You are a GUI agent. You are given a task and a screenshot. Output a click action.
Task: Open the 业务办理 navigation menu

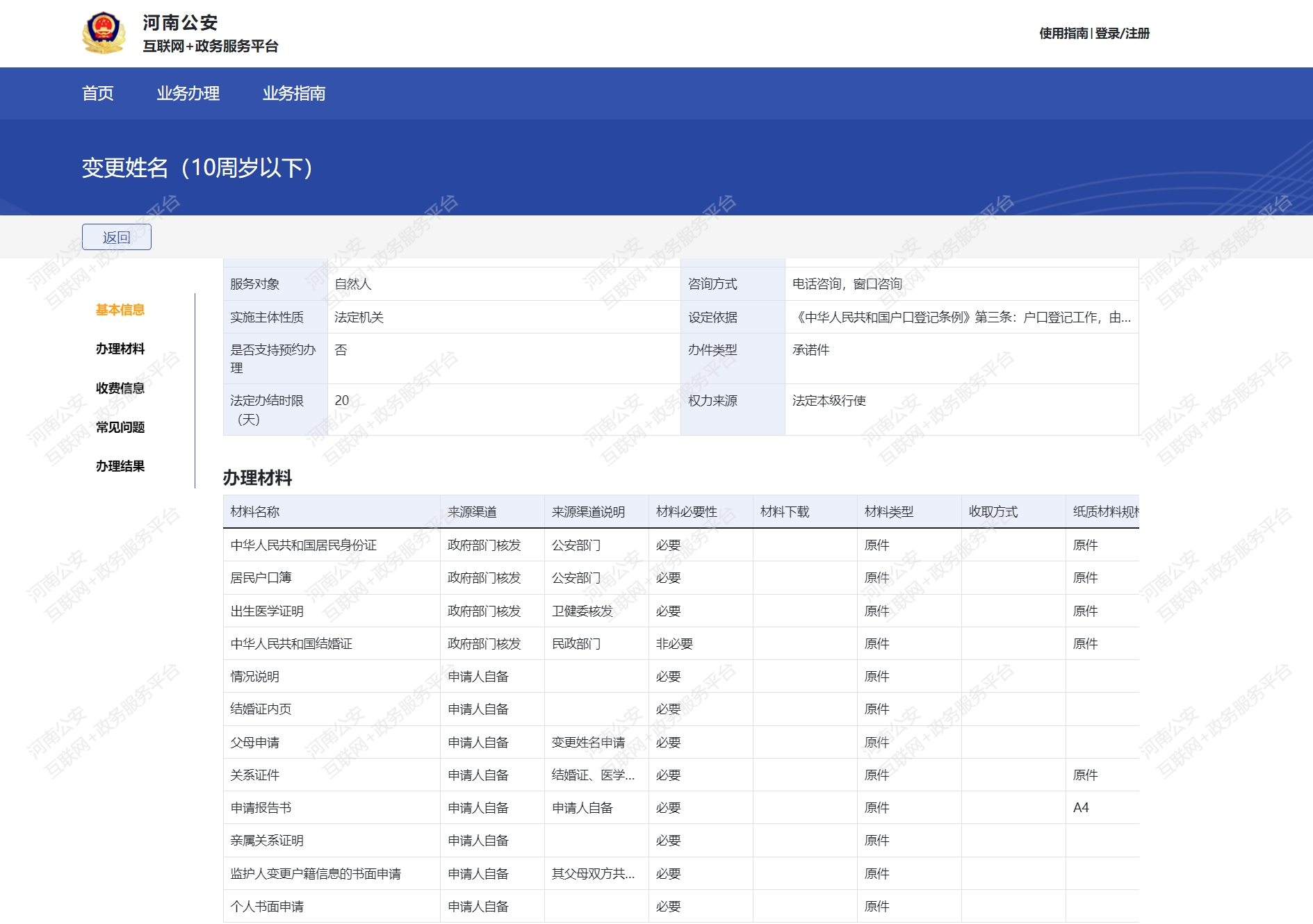[x=188, y=93]
